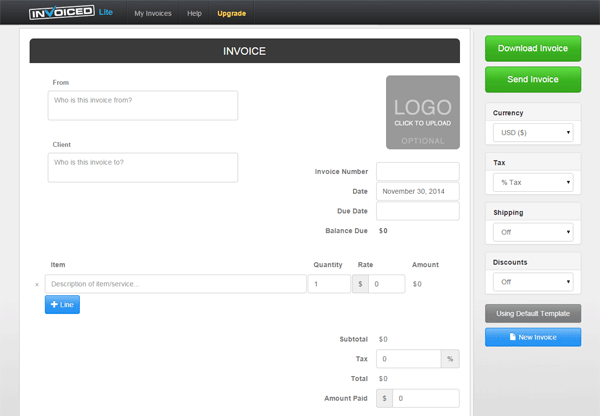
Task: Click the Date field showing November 30, 2014
Action: [x=418, y=191]
